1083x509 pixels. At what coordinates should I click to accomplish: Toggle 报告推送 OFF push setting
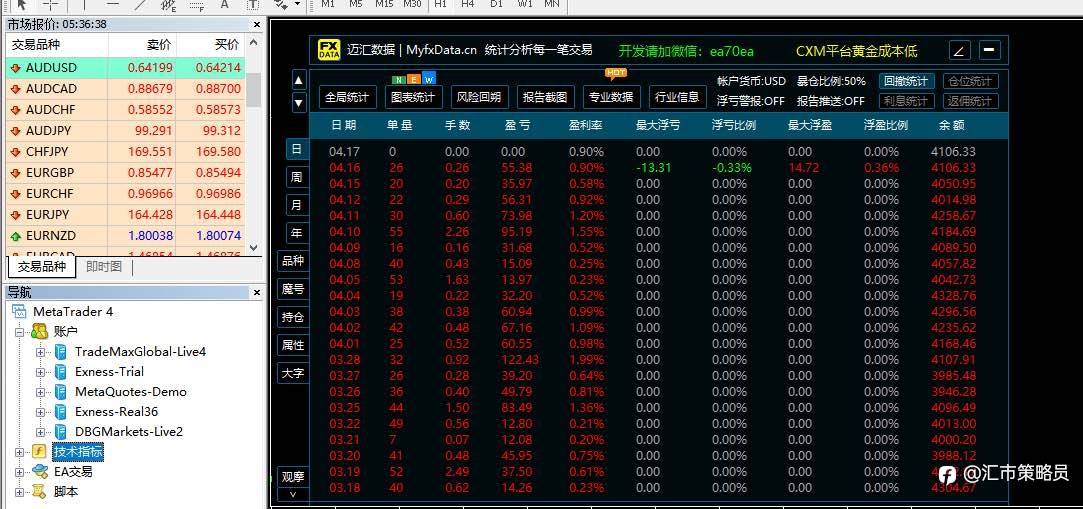pos(831,101)
